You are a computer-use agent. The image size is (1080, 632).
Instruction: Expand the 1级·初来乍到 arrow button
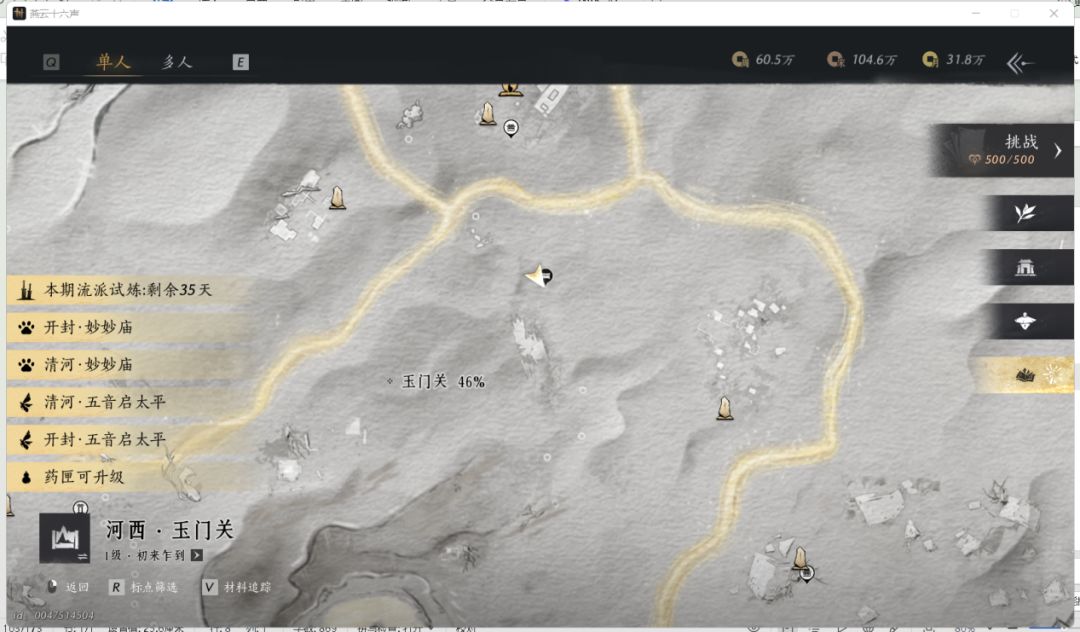(x=197, y=555)
